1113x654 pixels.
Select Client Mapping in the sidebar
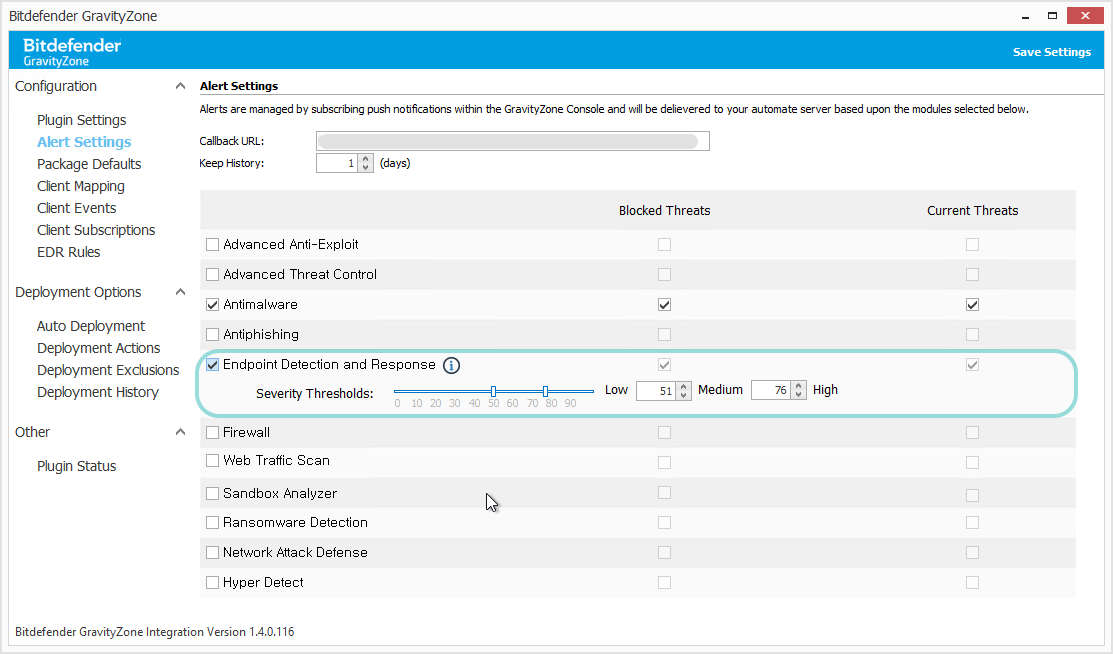80,185
